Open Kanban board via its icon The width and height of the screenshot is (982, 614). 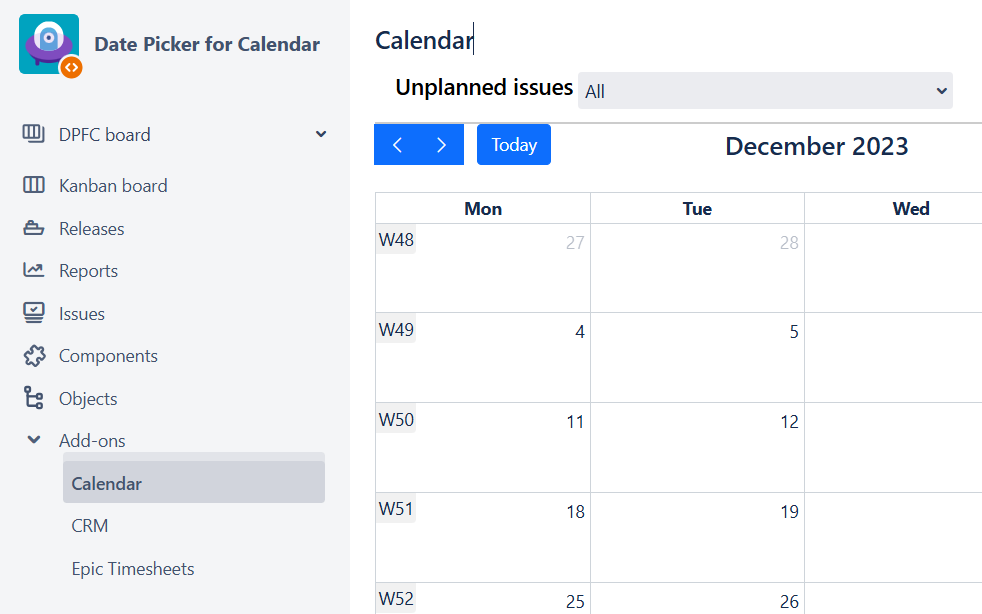click(34, 185)
